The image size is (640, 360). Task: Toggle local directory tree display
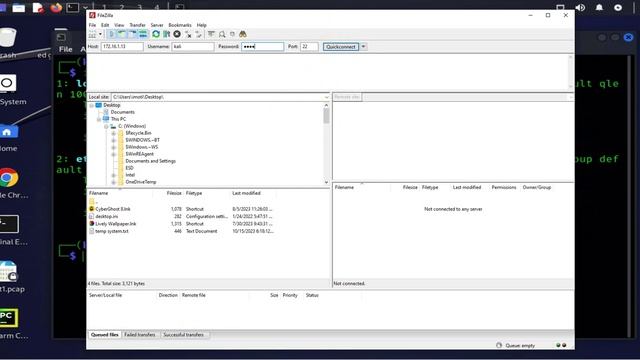(x=122, y=34)
